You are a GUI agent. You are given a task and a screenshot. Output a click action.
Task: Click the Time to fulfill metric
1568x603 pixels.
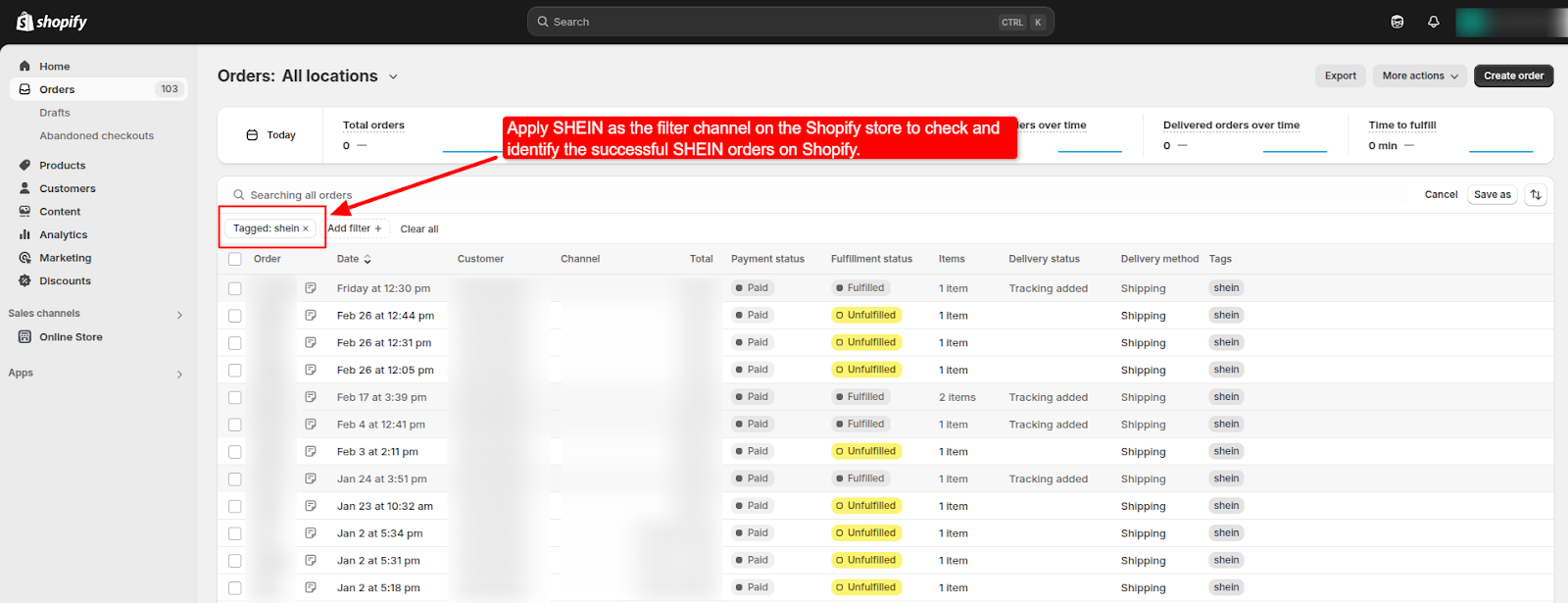(x=1402, y=126)
